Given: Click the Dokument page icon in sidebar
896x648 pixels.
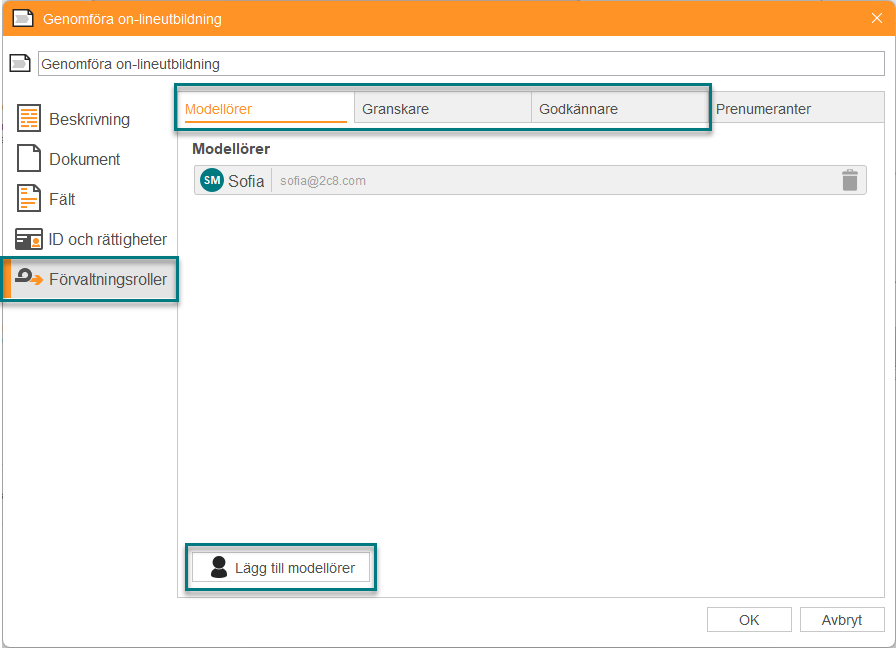Looking at the screenshot, I should tap(30, 159).
